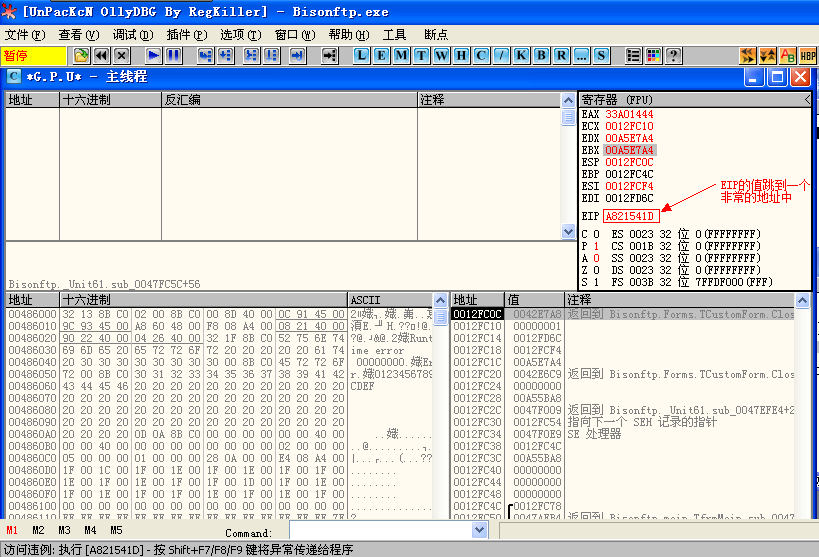Open the Executable modules window (E button)
The width and height of the screenshot is (819, 557).
click(x=382, y=55)
